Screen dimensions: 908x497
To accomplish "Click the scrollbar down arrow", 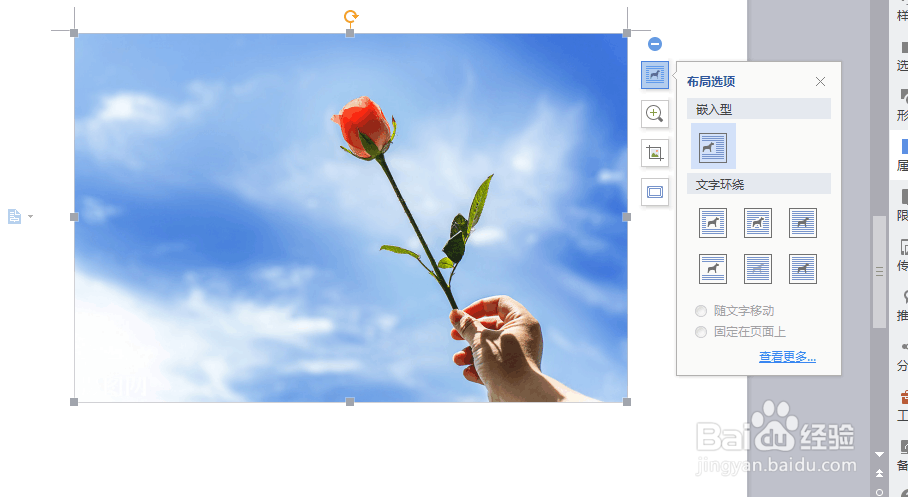I will [879, 454].
